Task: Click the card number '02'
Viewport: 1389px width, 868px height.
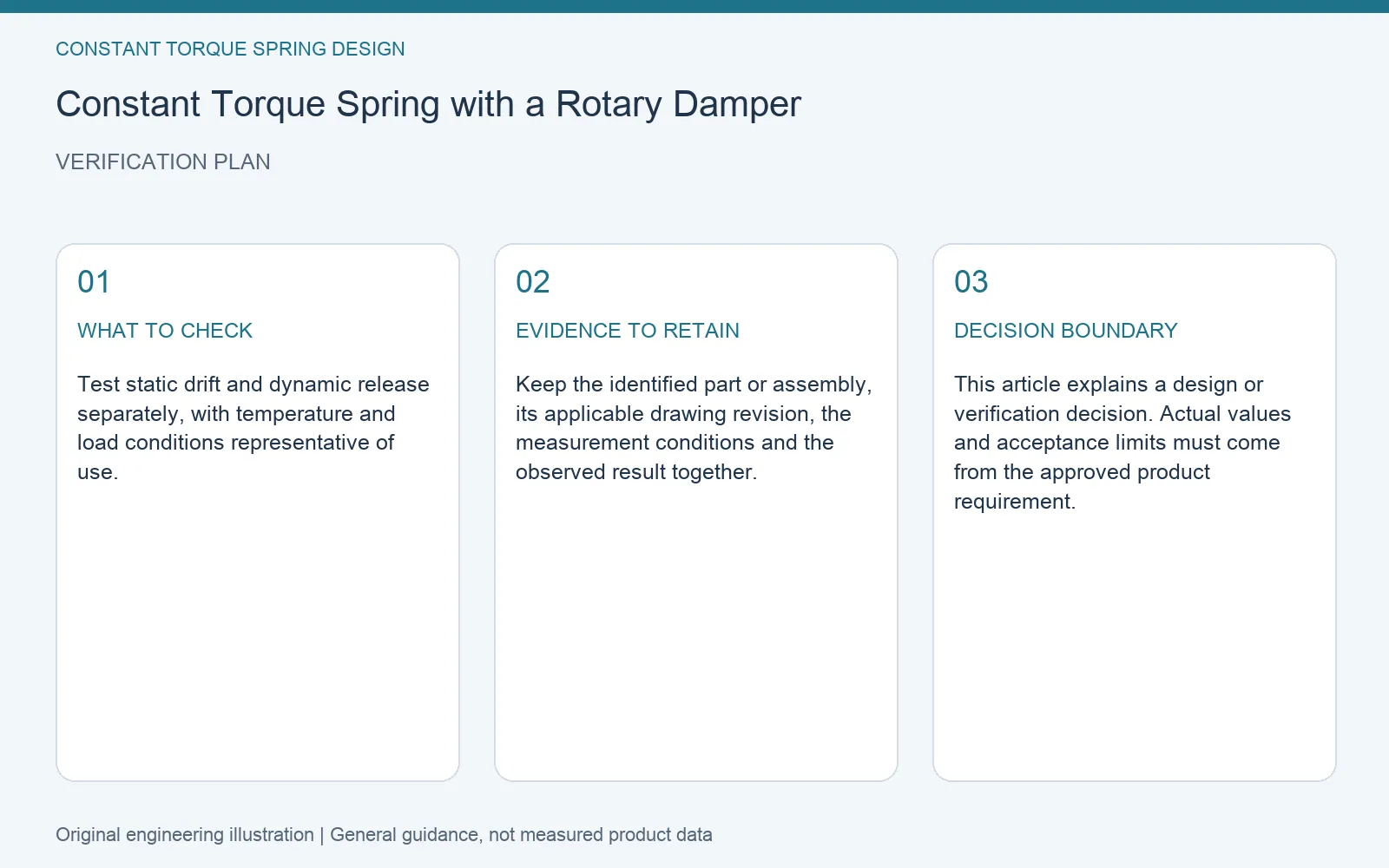Action: coord(533,282)
